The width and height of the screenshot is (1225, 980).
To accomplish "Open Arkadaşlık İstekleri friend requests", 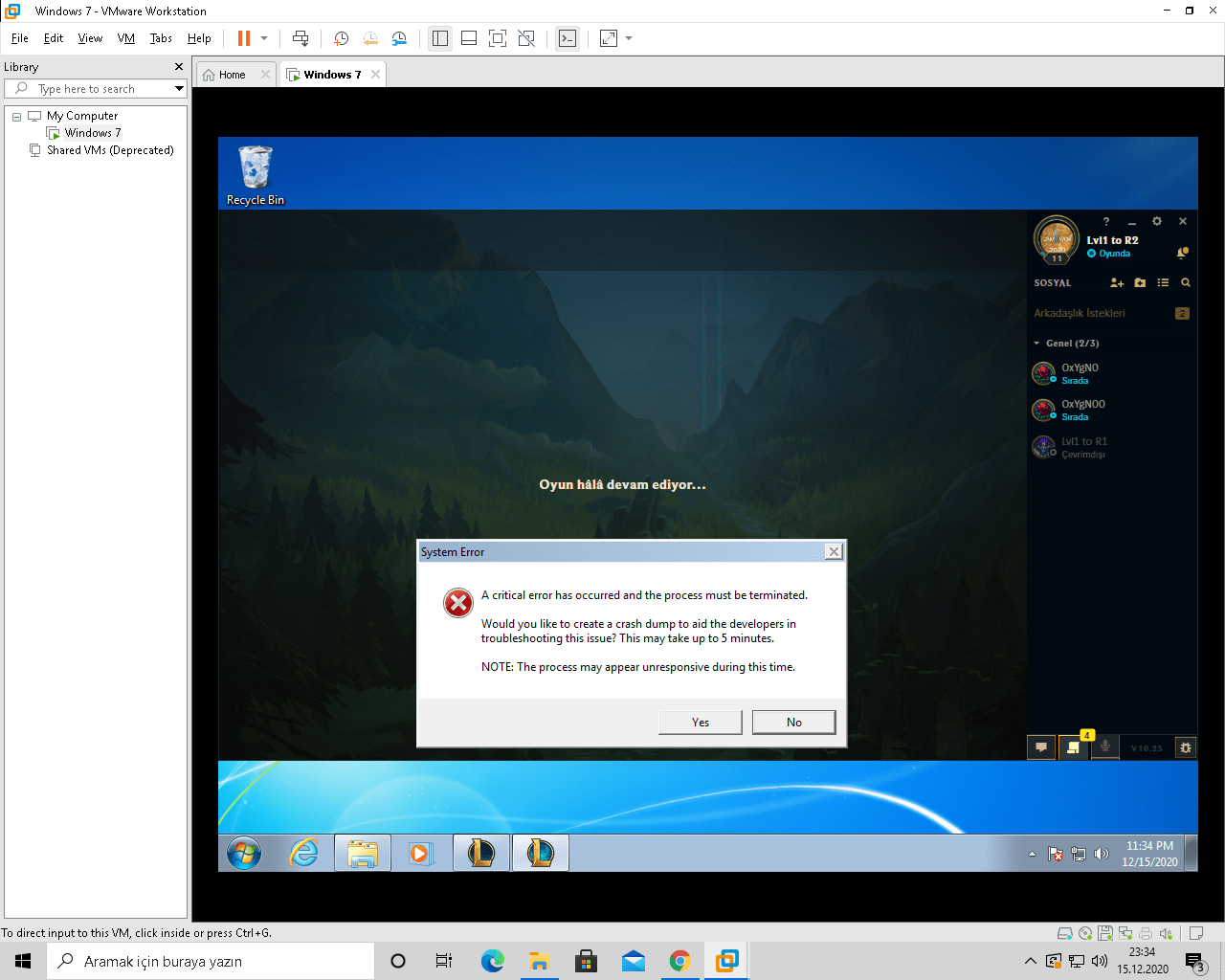I will coord(1111,313).
